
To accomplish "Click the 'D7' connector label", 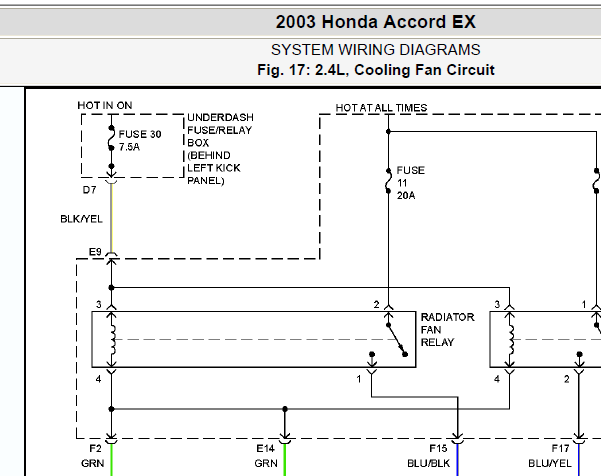I will [x=89, y=190].
